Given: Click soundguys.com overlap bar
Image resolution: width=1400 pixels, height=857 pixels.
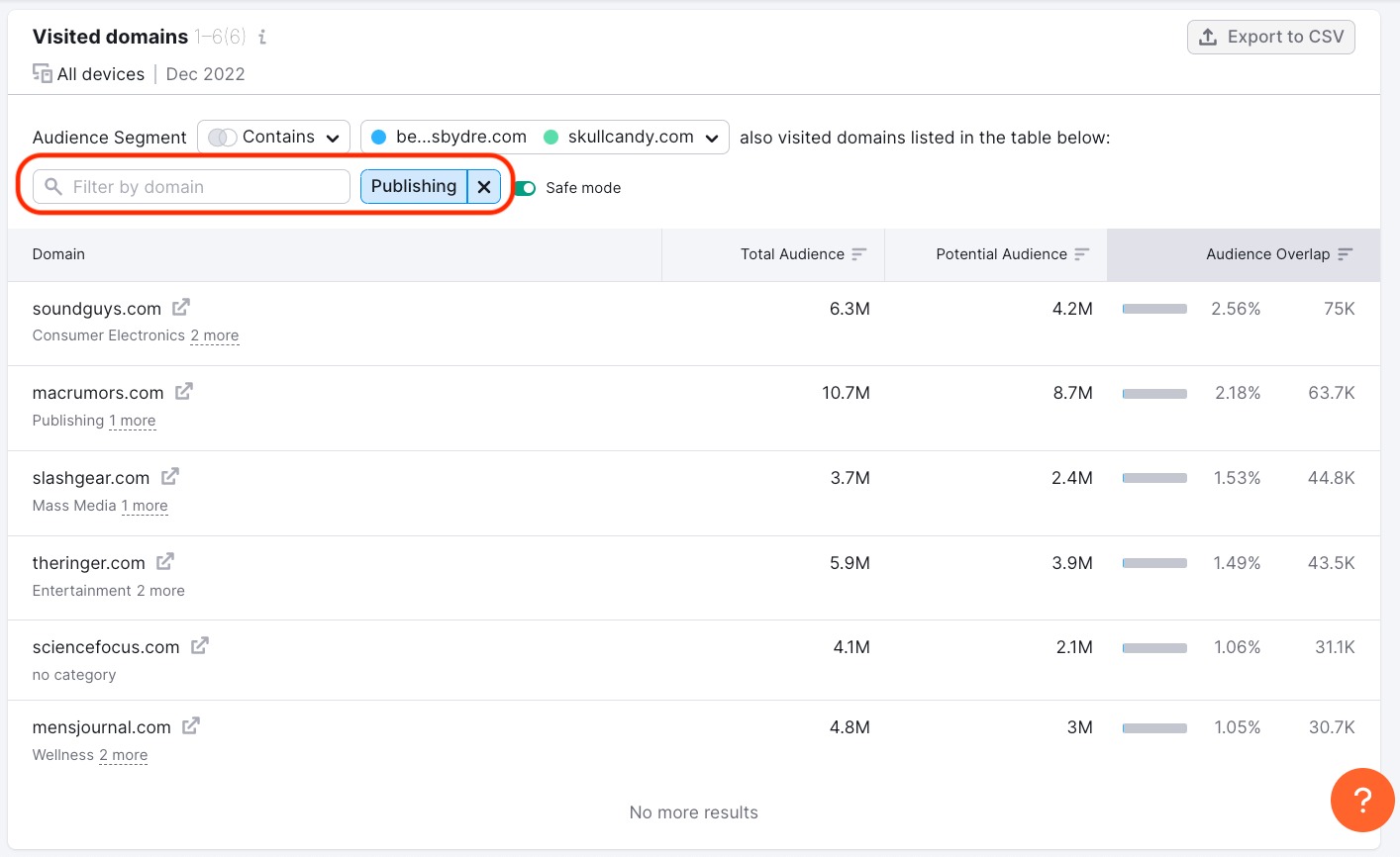Looking at the screenshot, I should point(1154,309).
